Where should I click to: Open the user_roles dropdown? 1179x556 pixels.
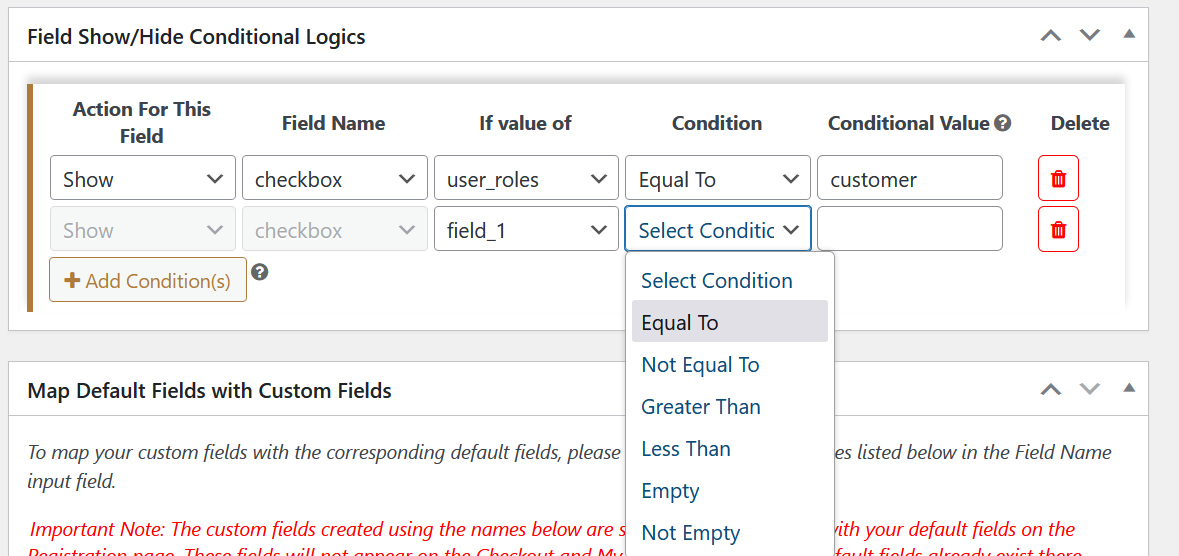point(526,179)
